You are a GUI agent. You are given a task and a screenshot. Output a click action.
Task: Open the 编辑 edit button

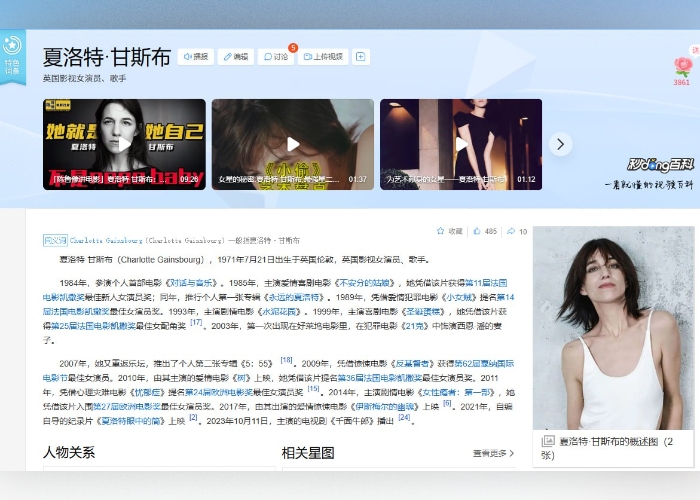tap(236, 57)
